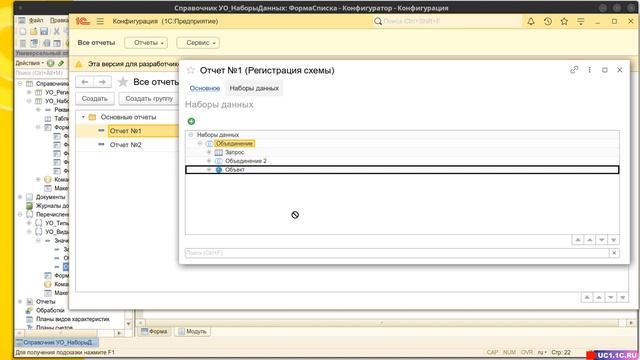Go back with the left arrow button
Screen dimensions: 640x360
(84, 82)
